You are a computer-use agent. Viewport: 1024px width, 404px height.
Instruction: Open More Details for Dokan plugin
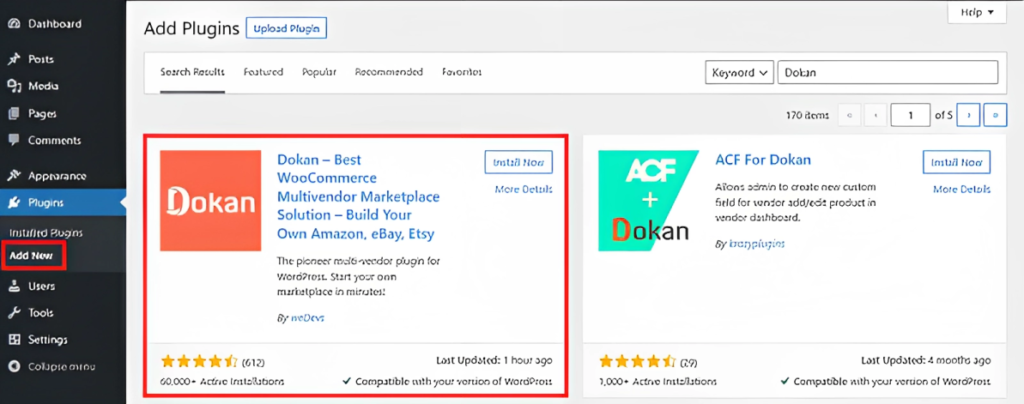point(524,190)
